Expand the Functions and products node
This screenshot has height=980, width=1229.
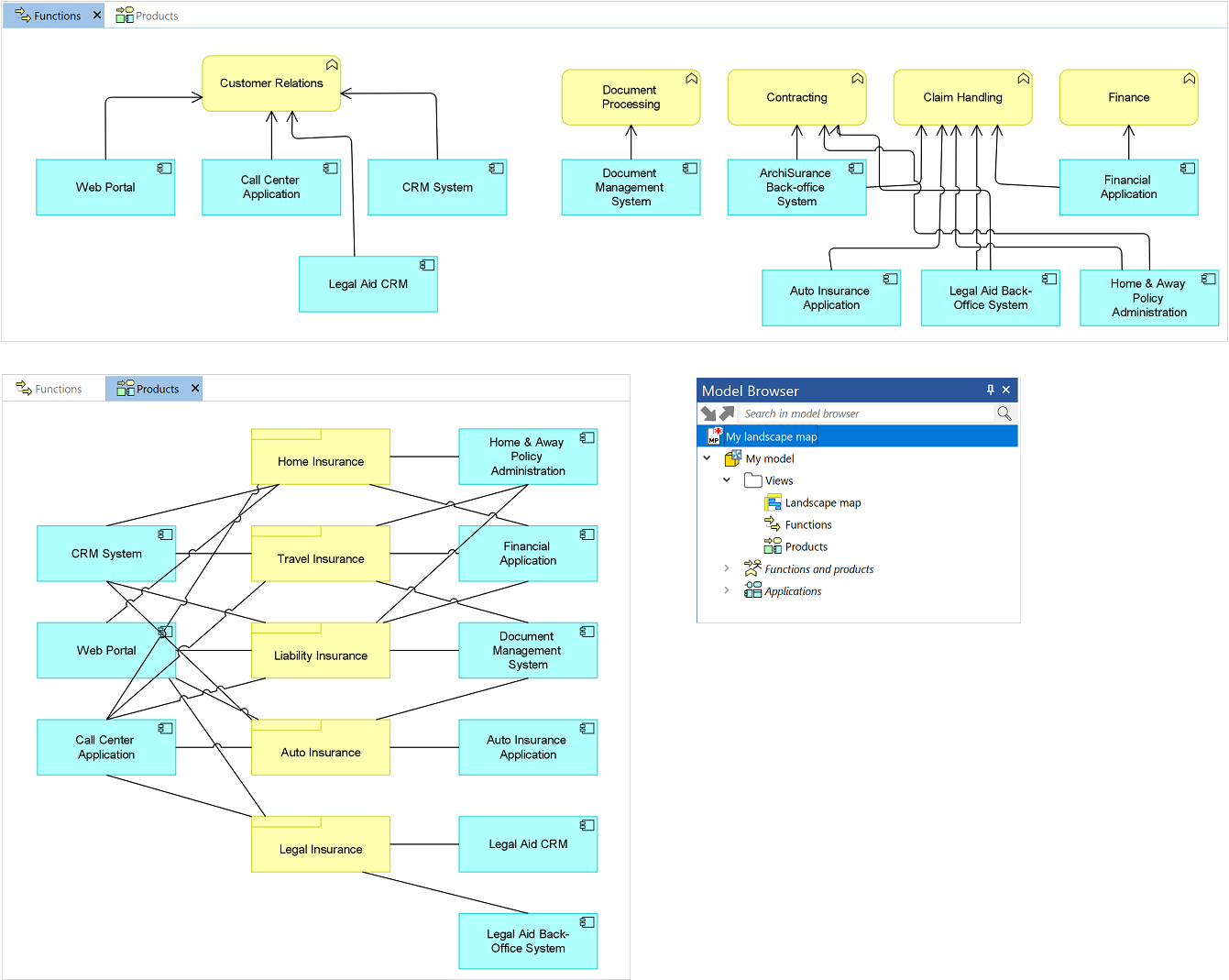click(727, 568)
